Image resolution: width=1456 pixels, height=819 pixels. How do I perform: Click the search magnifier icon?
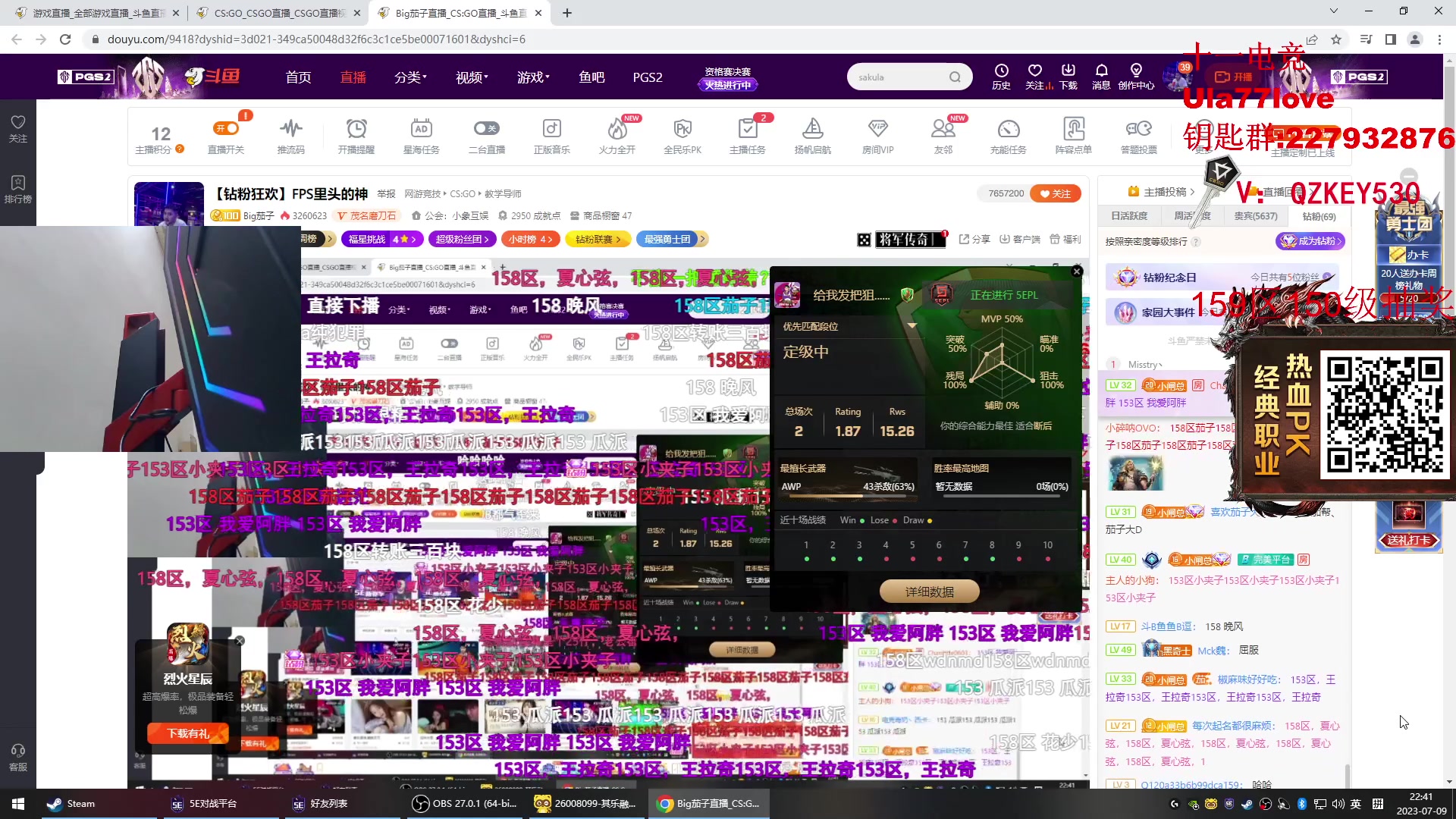coord(955,77)
